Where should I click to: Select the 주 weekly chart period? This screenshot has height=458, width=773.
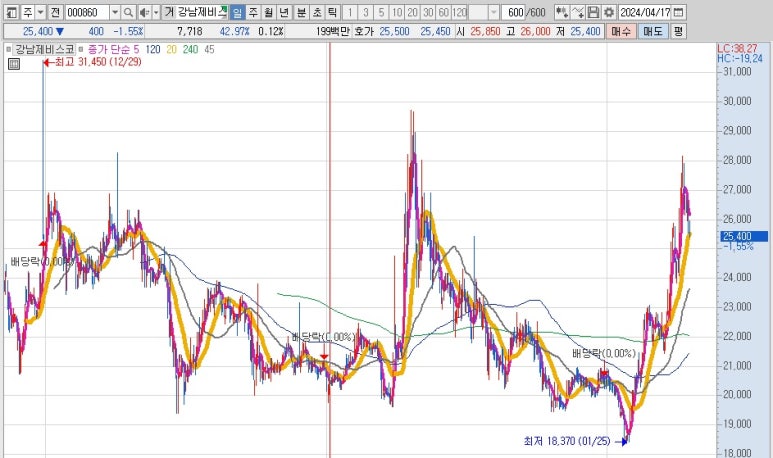[x=253, y=12]
